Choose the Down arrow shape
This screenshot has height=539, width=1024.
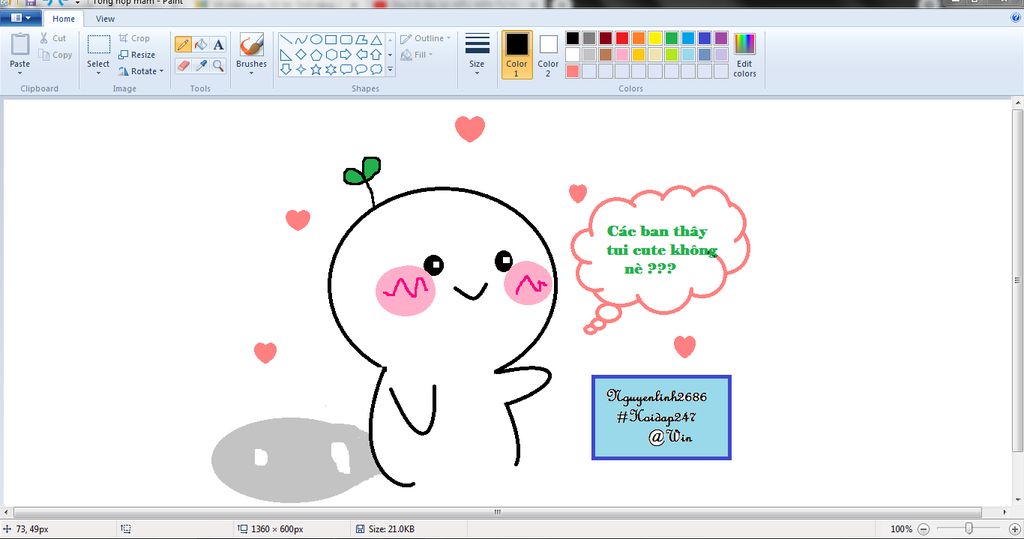[286, 69]
